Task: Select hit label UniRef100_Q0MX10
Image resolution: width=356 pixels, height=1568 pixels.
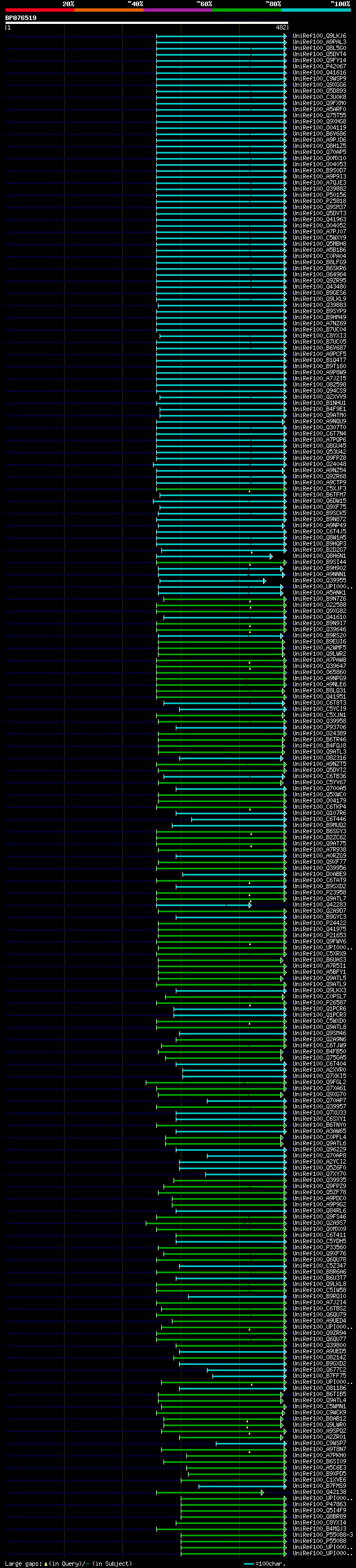Action: point(319,159)
